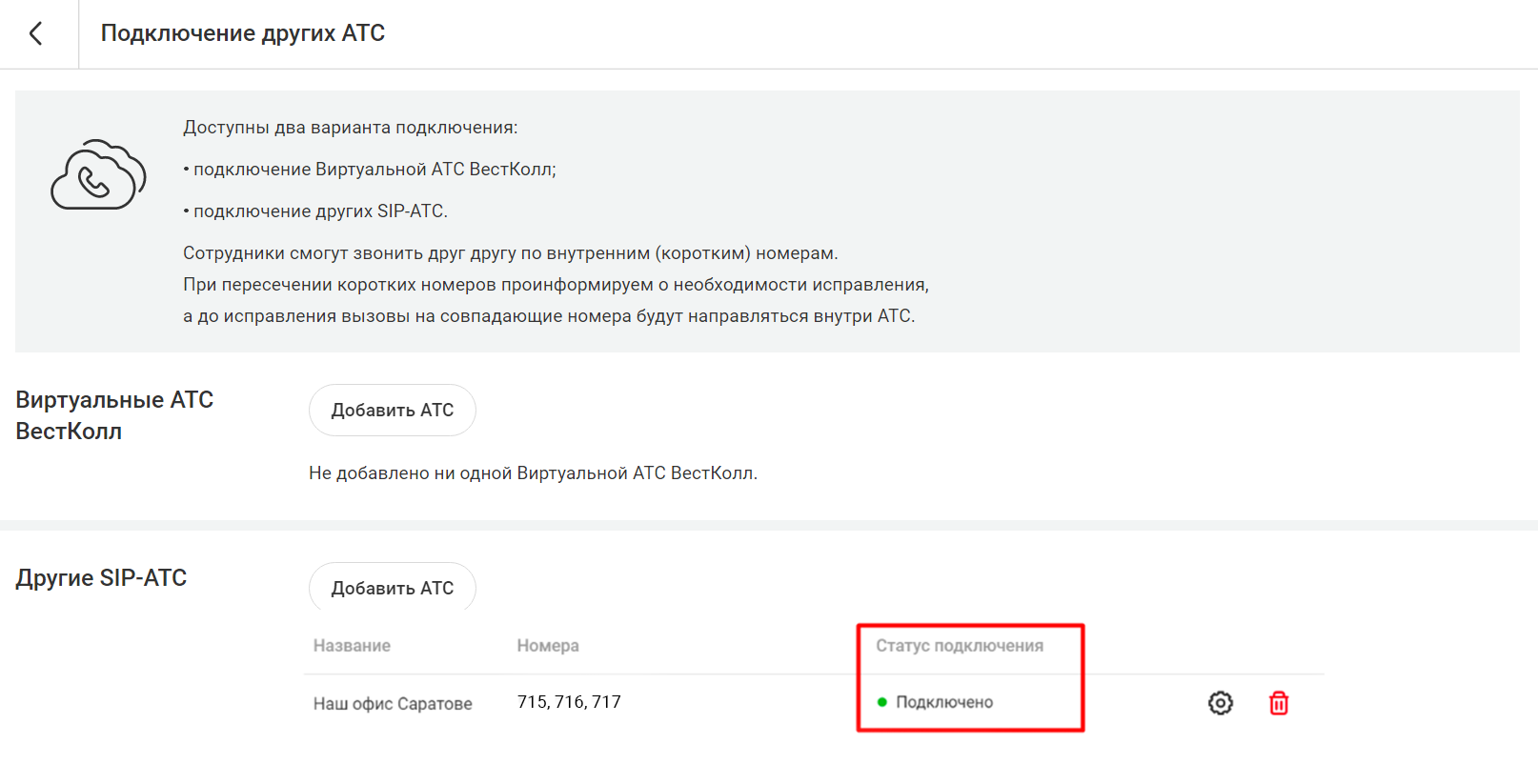The image size is (1538, 784).
Task: Go back using the left arrow icon
Action: point(36,33)
